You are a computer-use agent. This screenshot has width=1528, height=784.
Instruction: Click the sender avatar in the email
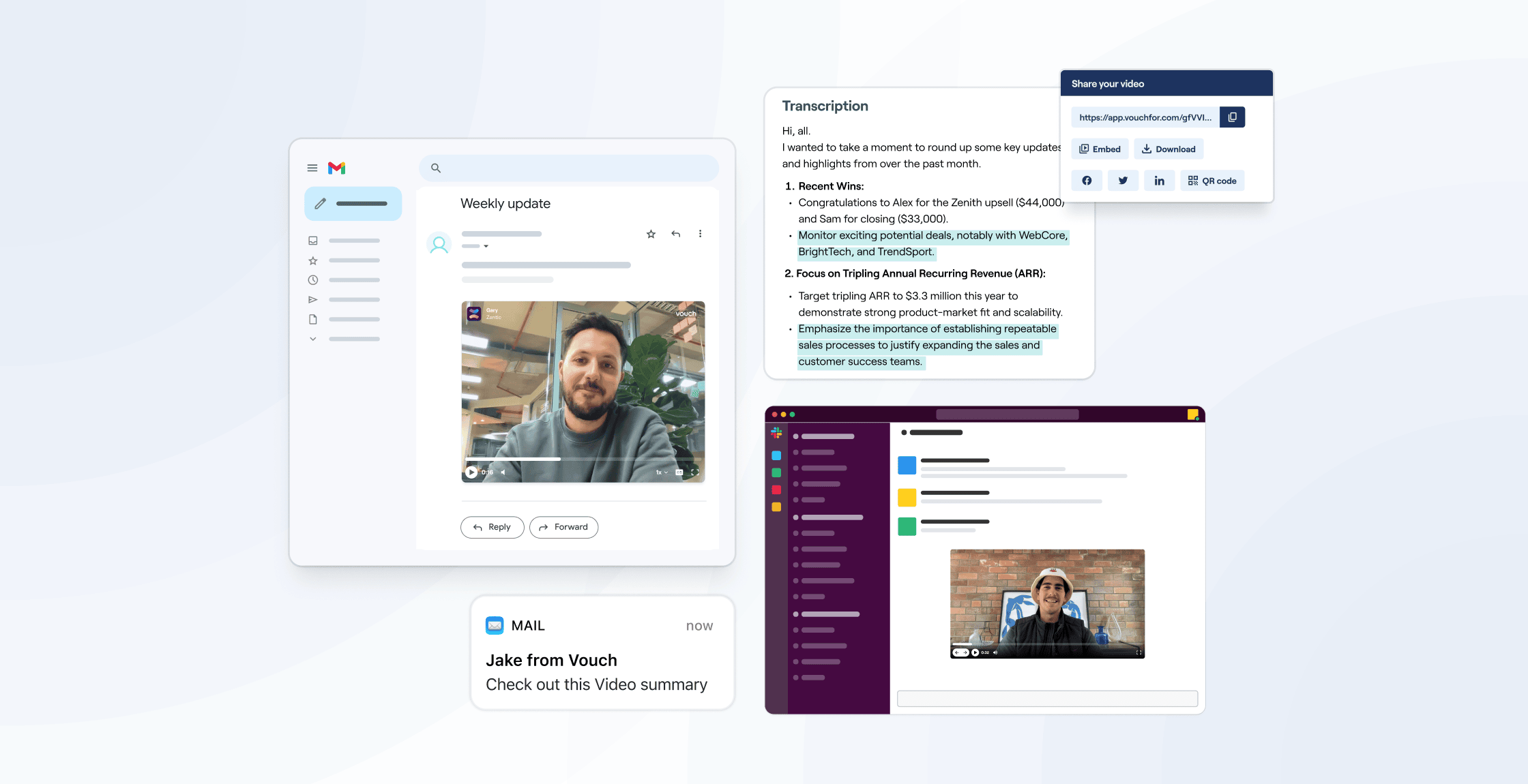click(439, 244)
